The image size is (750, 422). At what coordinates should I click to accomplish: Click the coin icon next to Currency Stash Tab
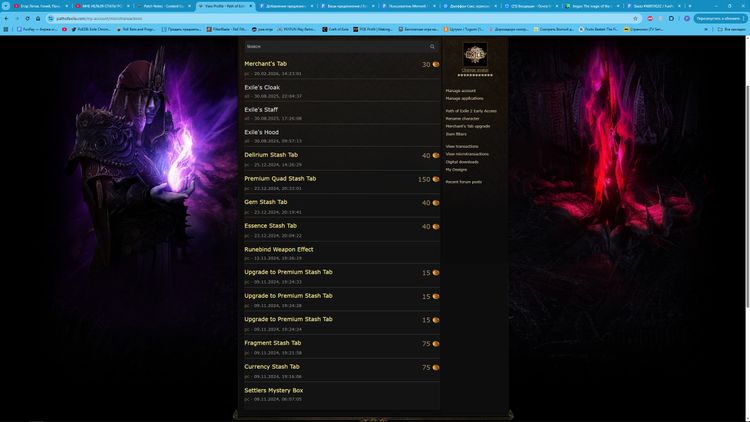click(436, 368)
